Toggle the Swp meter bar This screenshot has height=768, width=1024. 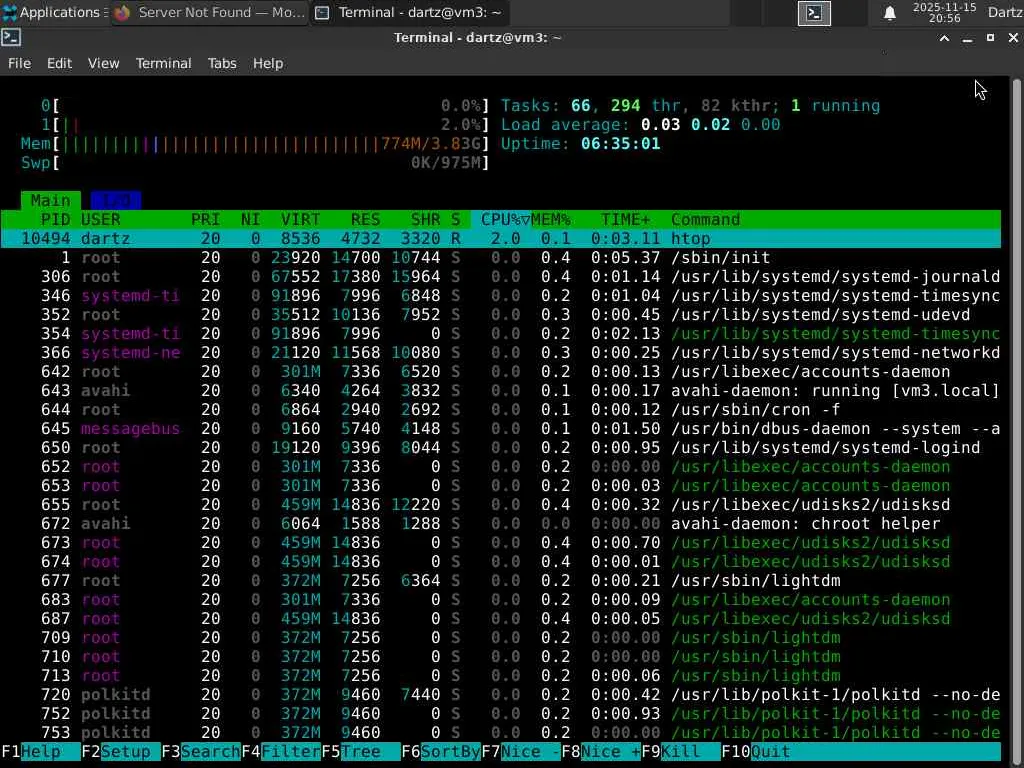click(255, 163)
